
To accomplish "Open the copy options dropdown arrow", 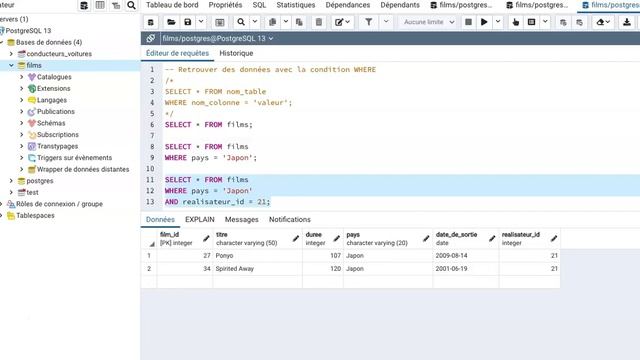I will [x=286, y=22].
